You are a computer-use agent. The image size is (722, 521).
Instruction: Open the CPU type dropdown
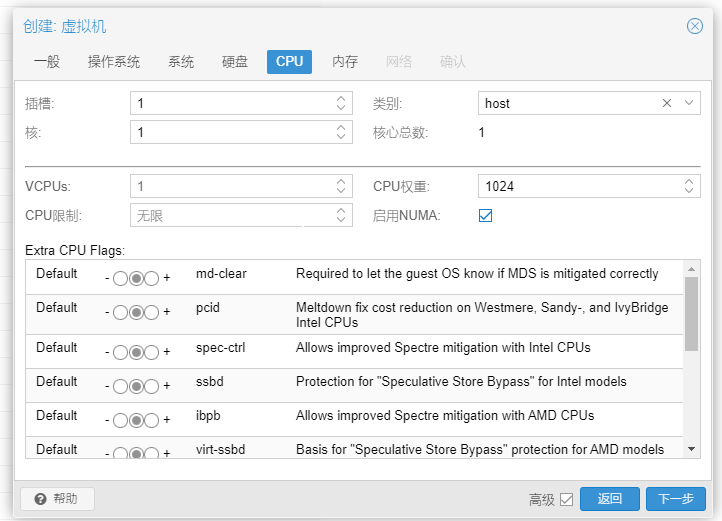pos(688,103)
